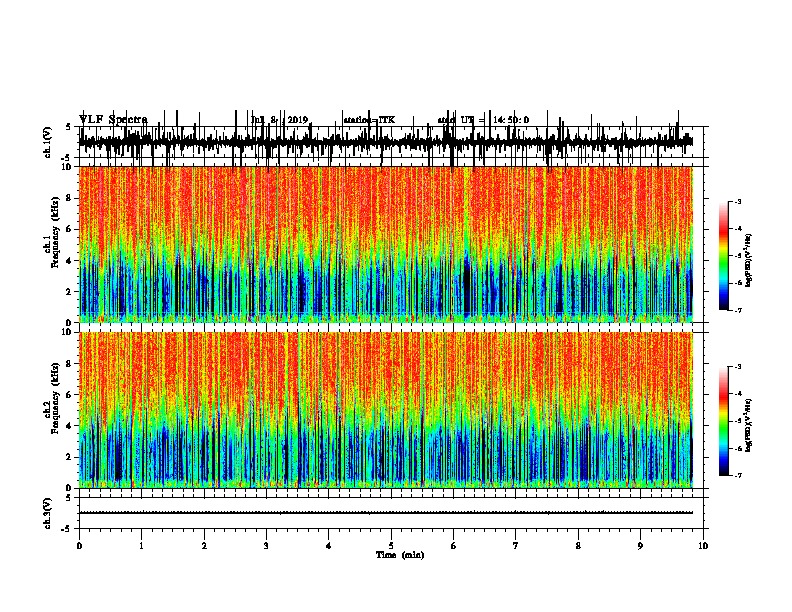Click the flat ch.3 voltage trace
Viewport: 792px width, 612px height.
coord(386,513)
